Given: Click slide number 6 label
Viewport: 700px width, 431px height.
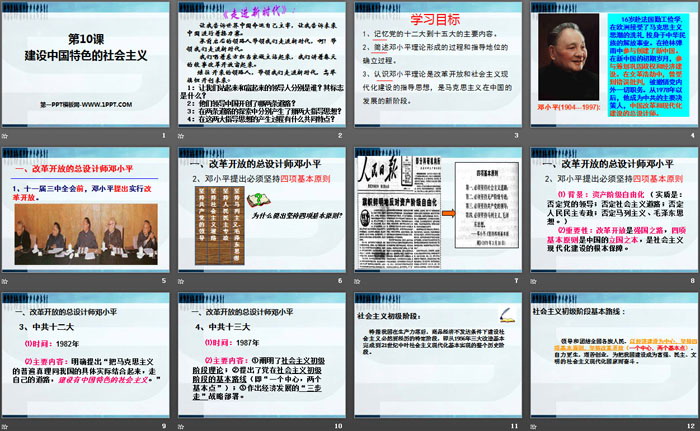Looking at the screenshot, I should pos(340,280).
